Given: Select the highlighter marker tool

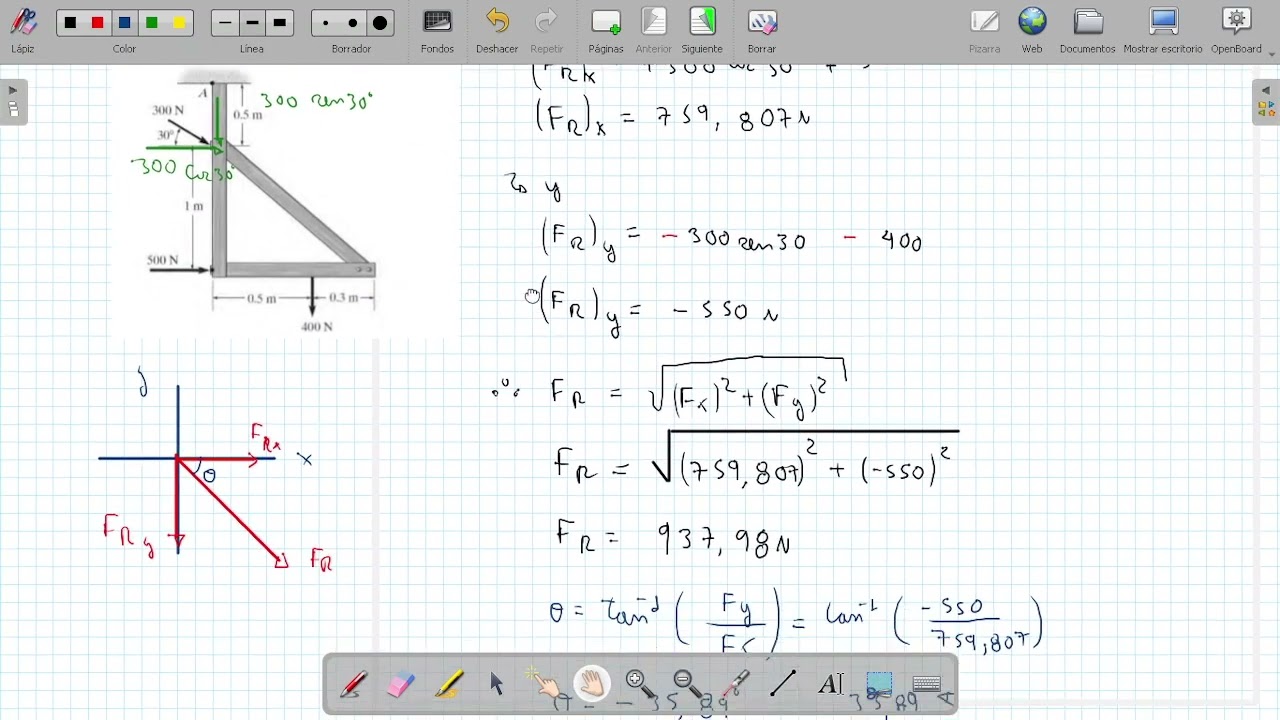Looking at the screenshot, I should click(449, 684).
